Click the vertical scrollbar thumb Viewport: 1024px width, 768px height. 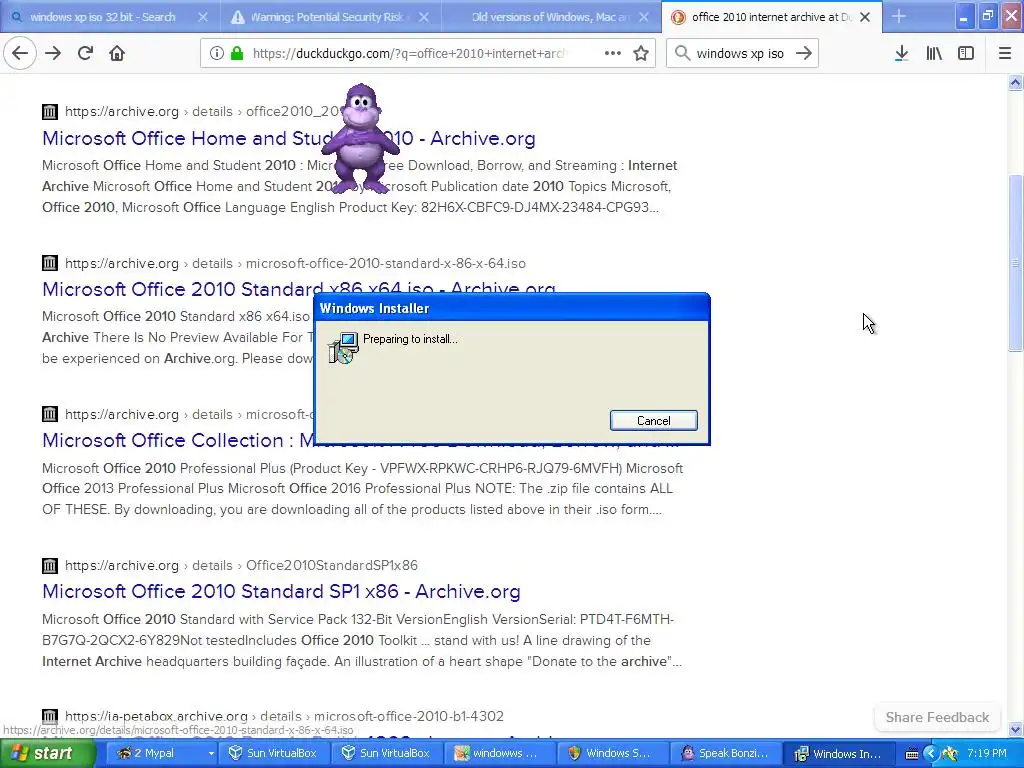point(1015,263)
